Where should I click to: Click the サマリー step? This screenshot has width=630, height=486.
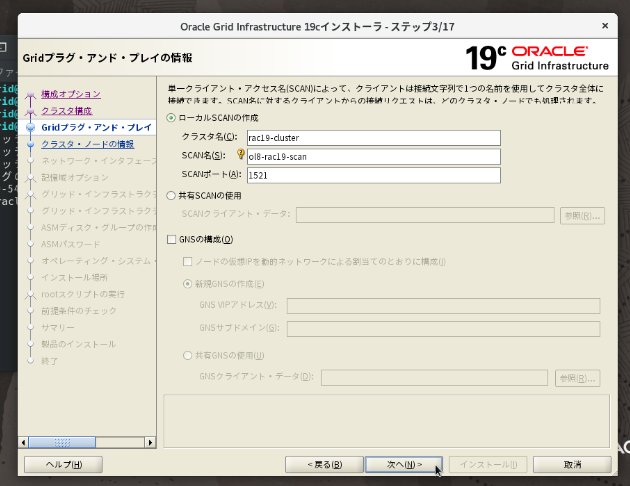[x=58, y=328]
